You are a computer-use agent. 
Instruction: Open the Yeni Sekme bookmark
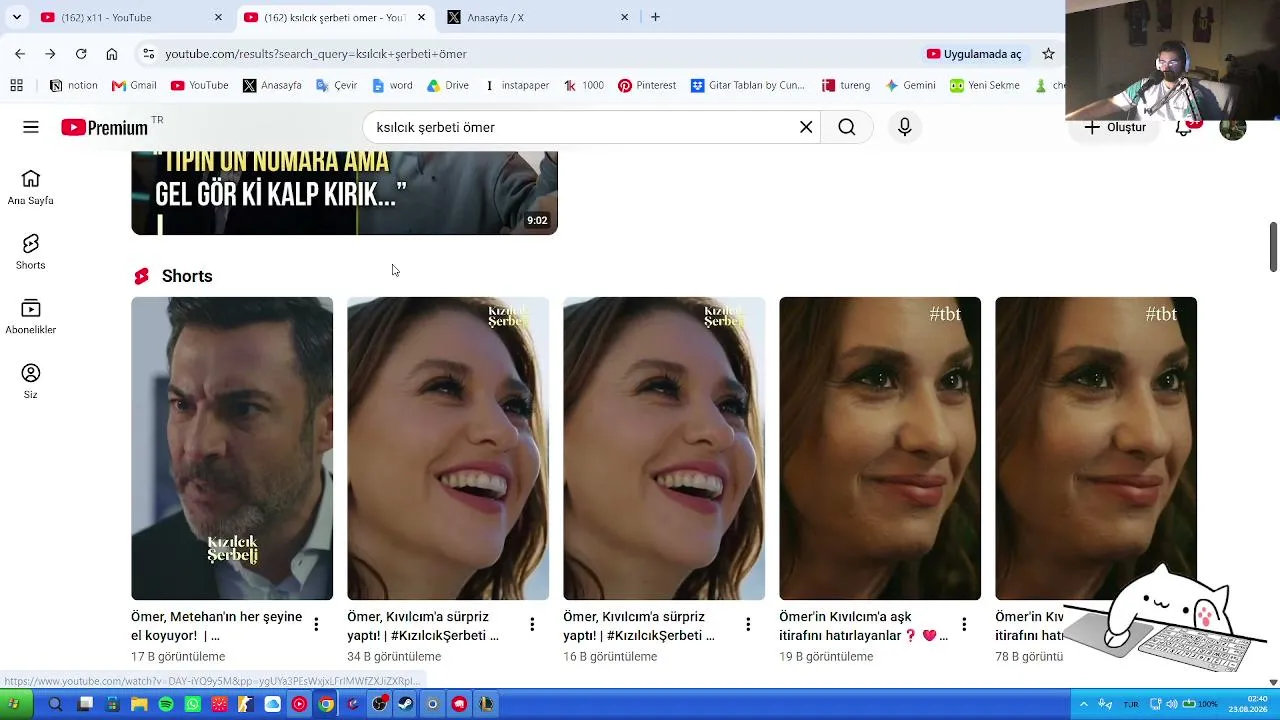(x=985, y=86)
